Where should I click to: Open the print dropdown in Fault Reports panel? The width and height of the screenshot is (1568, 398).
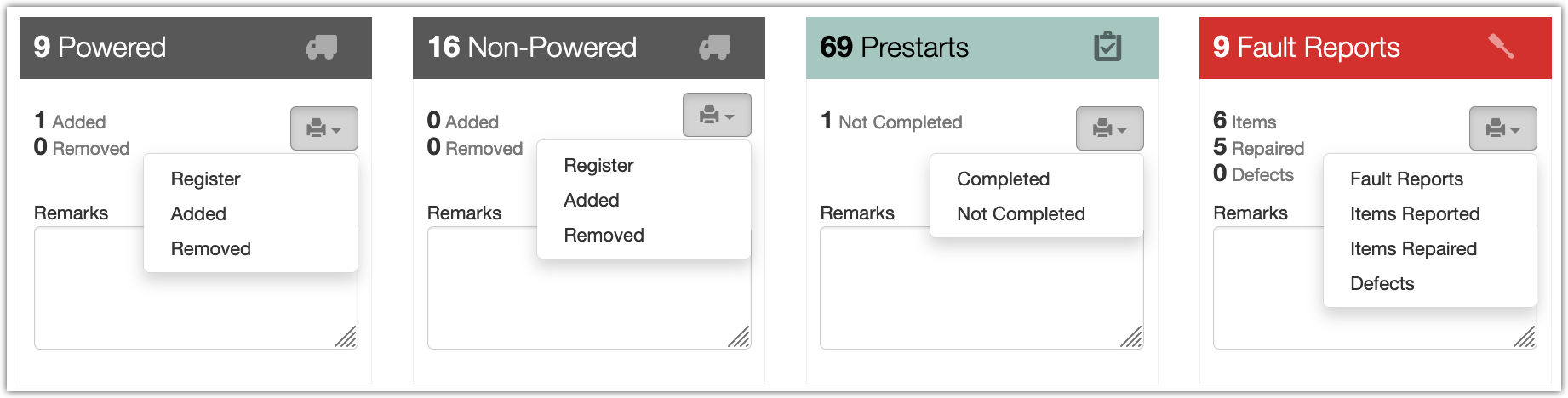point(1502,128)
